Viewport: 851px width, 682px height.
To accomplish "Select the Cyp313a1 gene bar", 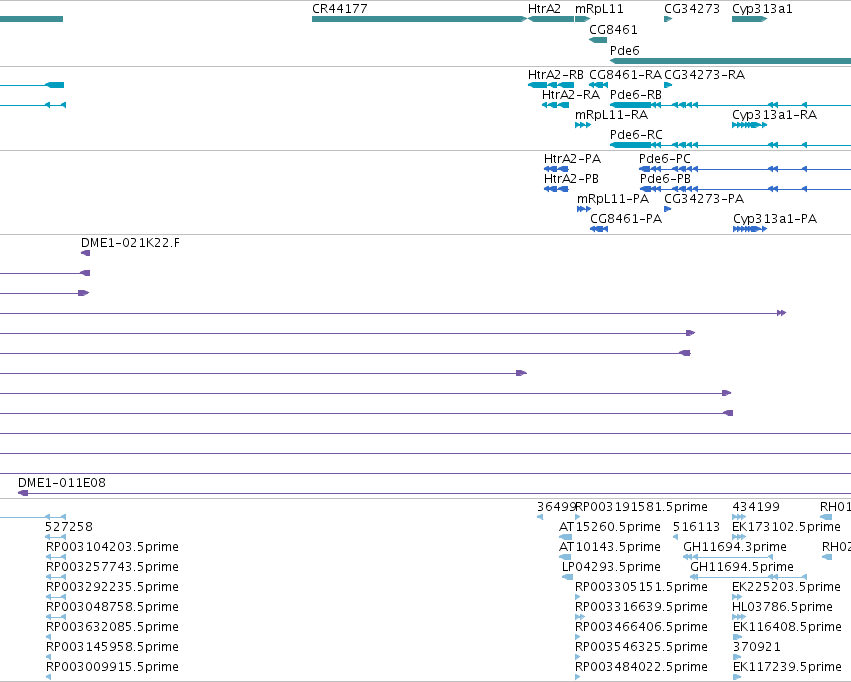I will [750, 19].
